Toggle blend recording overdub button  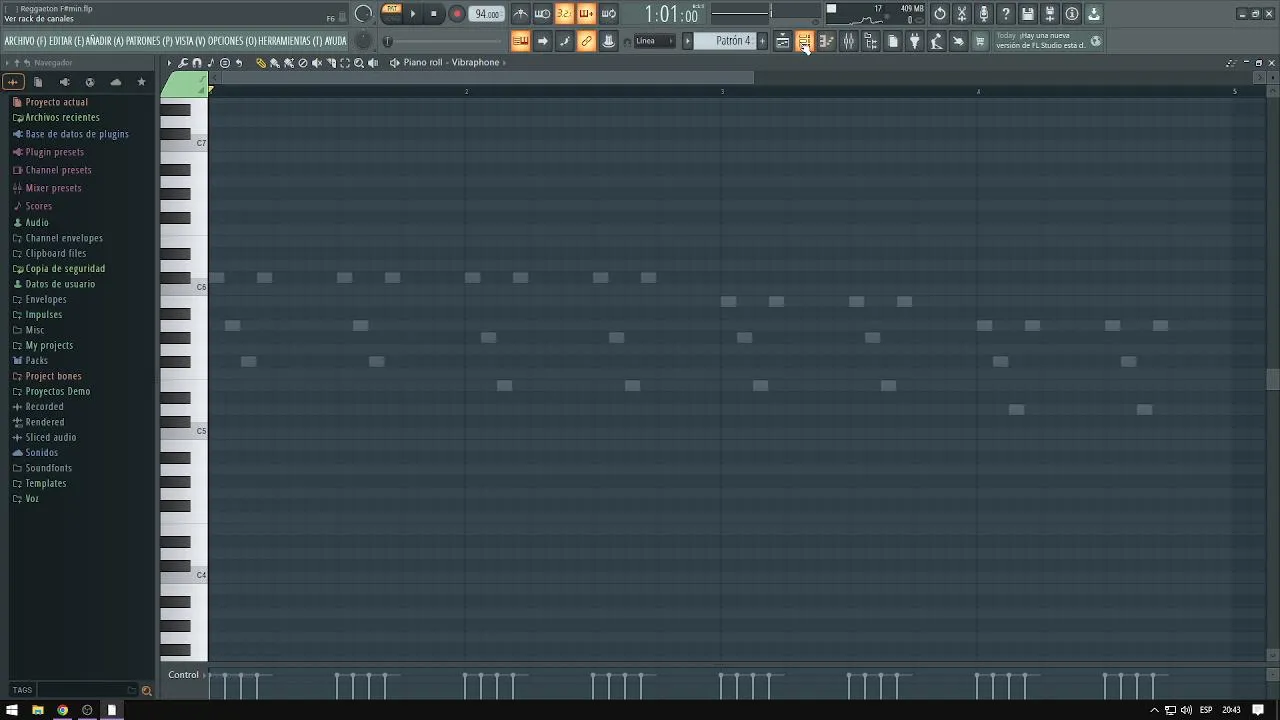pos(586,14)
